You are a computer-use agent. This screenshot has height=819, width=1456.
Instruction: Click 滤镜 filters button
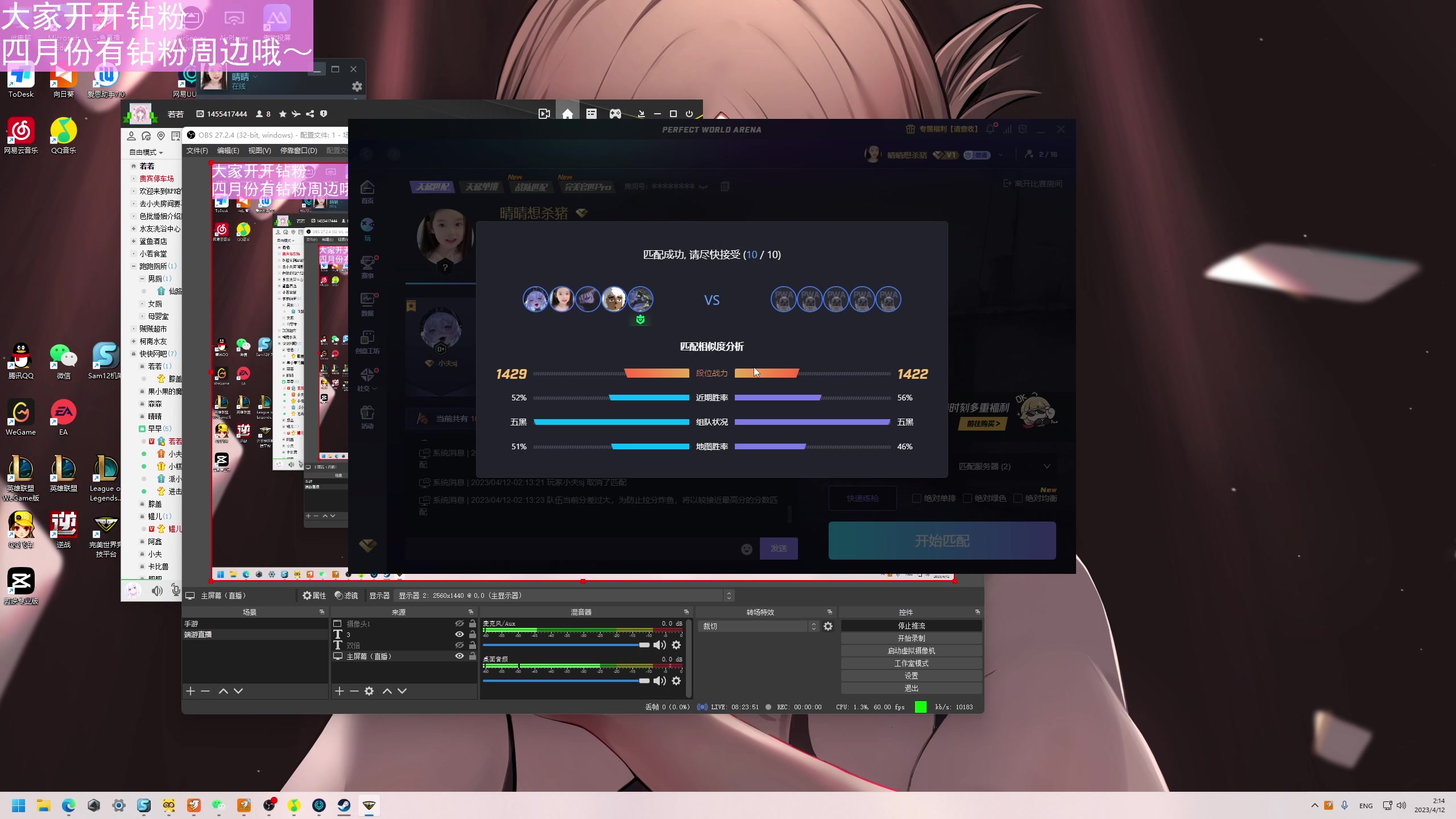tap(346, 595)
